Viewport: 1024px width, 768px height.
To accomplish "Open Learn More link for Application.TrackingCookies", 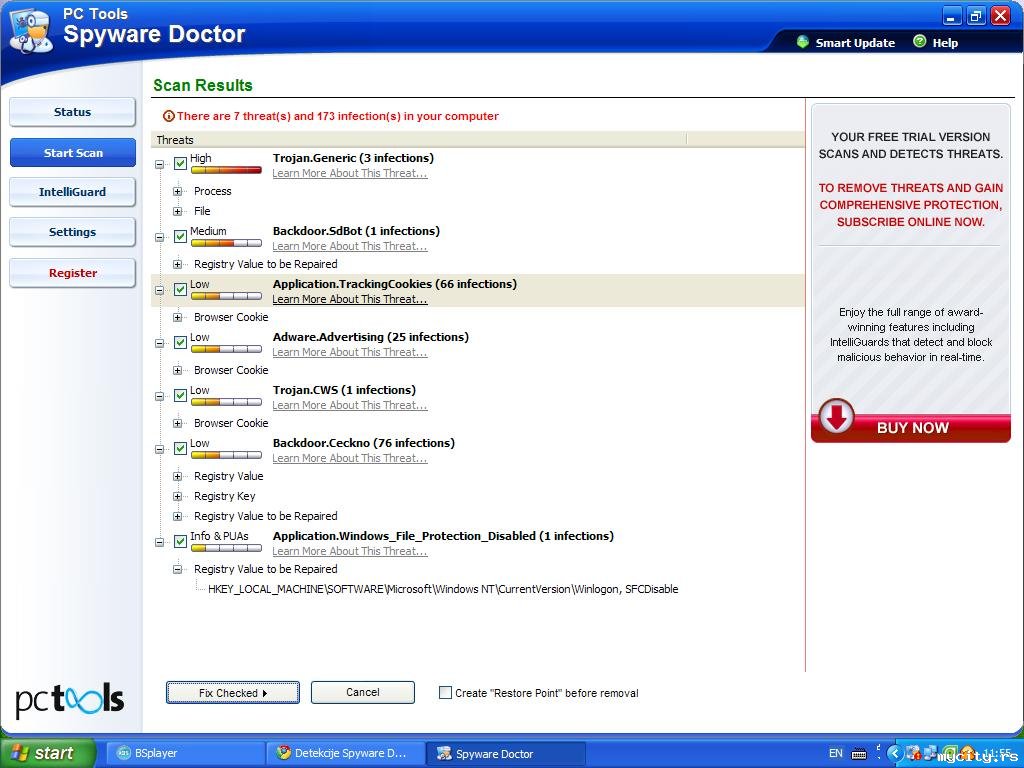I will tap(349, 300).
